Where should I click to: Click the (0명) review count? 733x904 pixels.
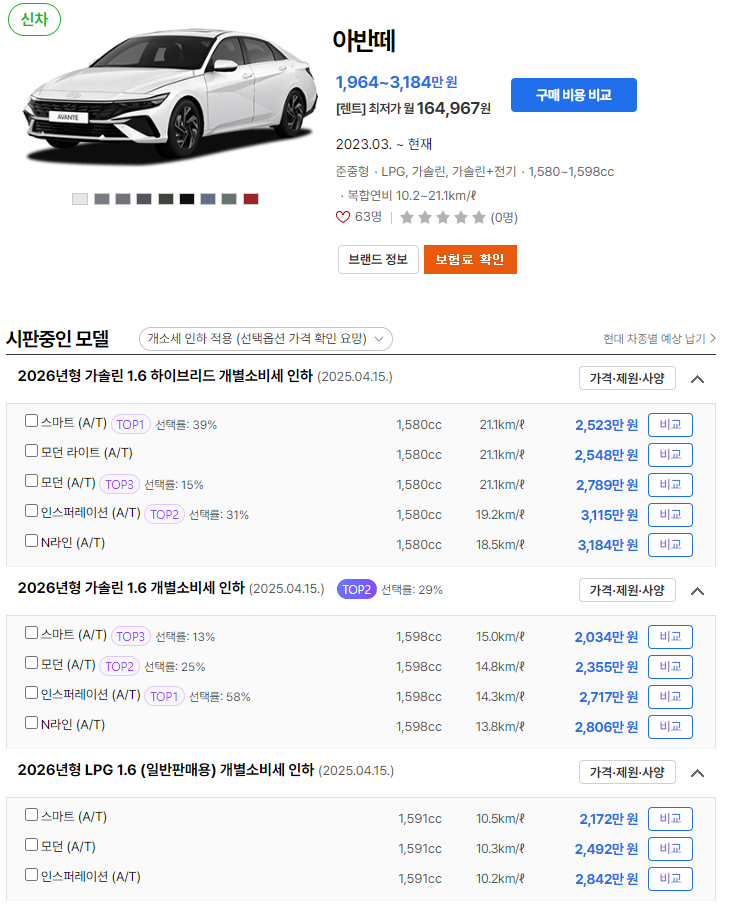(504, 217)
